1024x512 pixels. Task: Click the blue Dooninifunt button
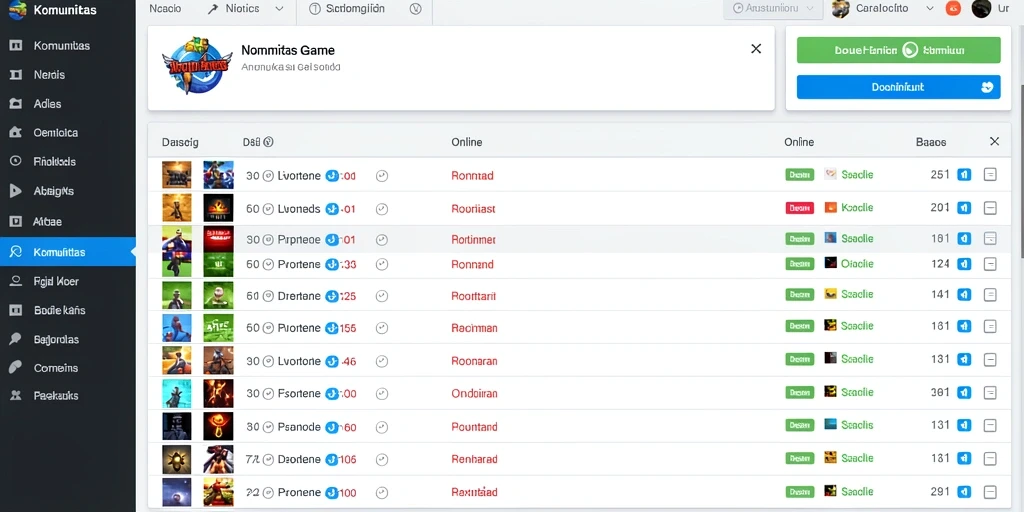coord(898,87)
